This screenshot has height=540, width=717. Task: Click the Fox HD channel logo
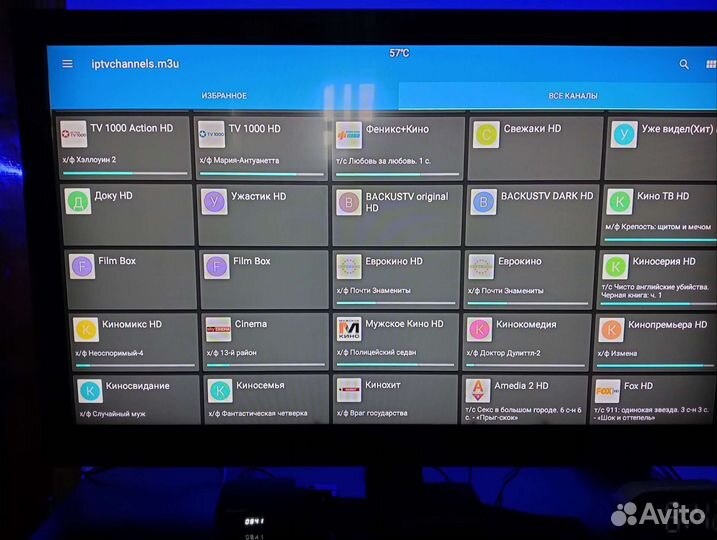pyautogui.click(x=607, y=390)
